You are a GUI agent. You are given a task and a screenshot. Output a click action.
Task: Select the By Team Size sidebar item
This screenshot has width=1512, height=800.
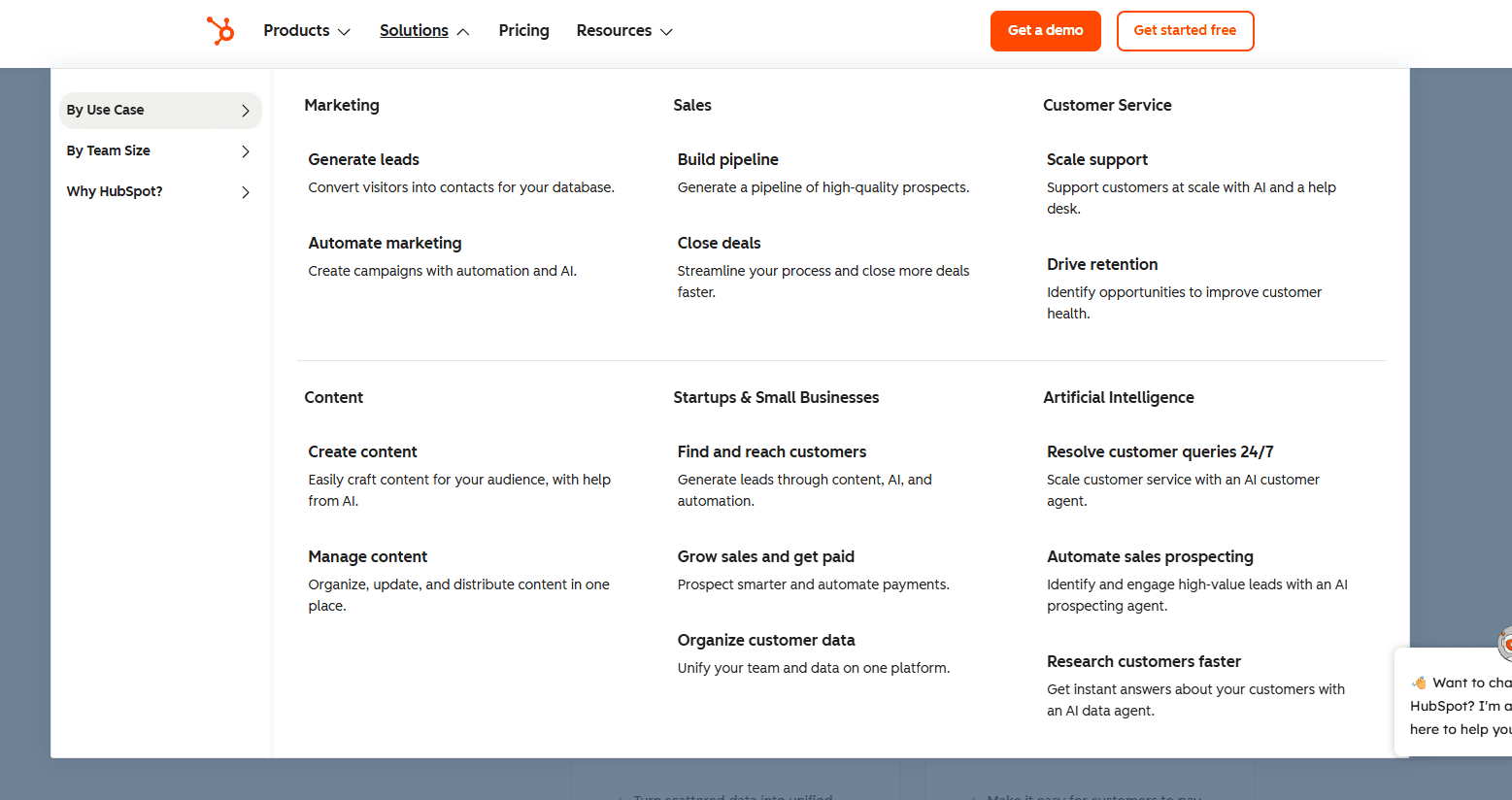160,151
